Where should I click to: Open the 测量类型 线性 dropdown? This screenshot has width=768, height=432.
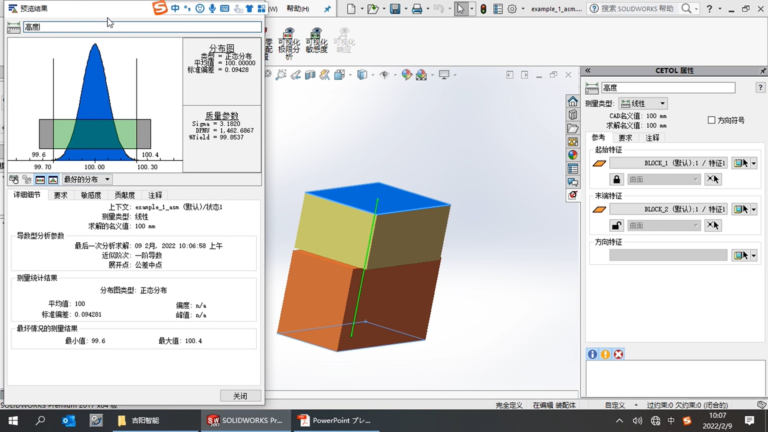pyautogui.click(x=643, y=103)
